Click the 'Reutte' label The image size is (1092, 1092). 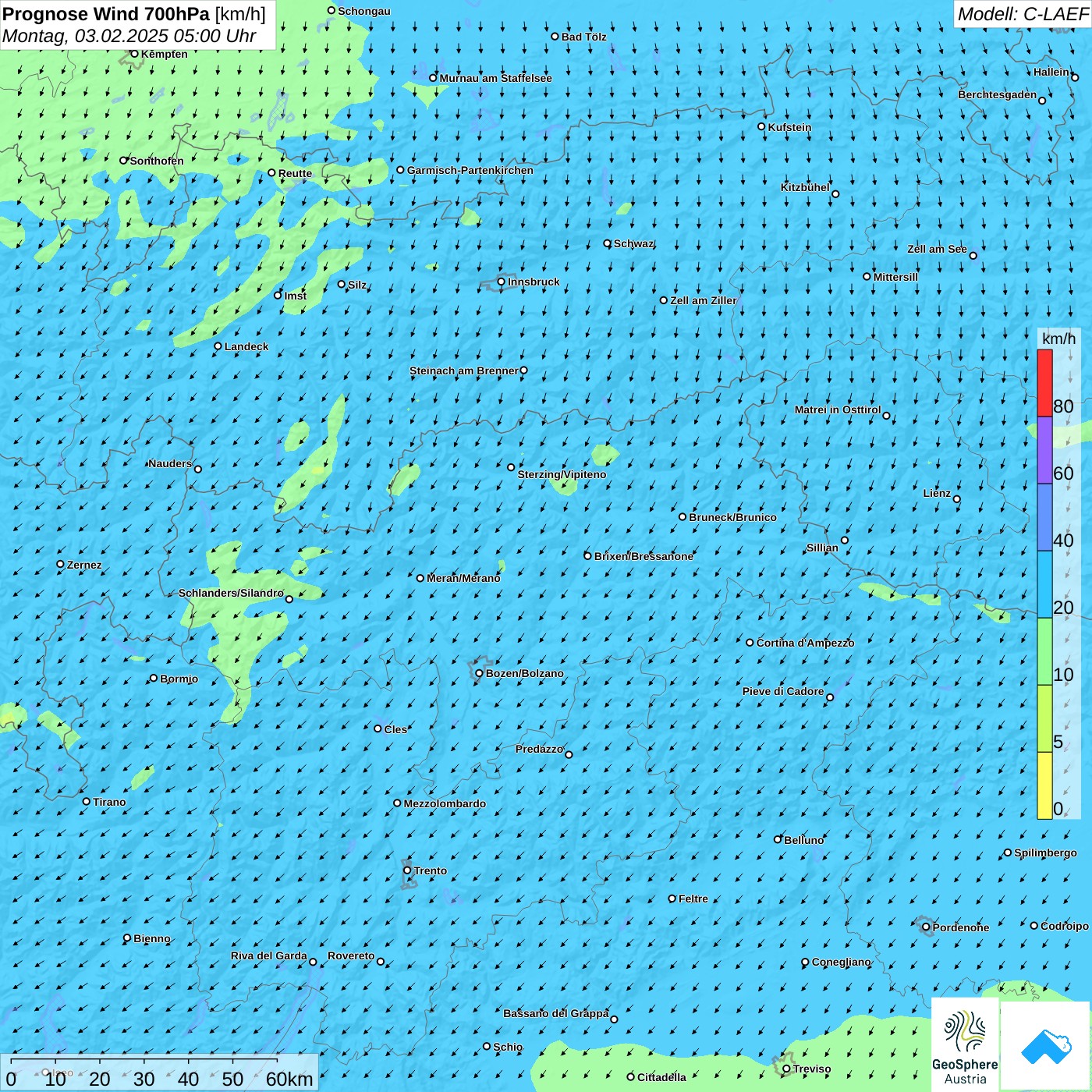click(295, 173)
